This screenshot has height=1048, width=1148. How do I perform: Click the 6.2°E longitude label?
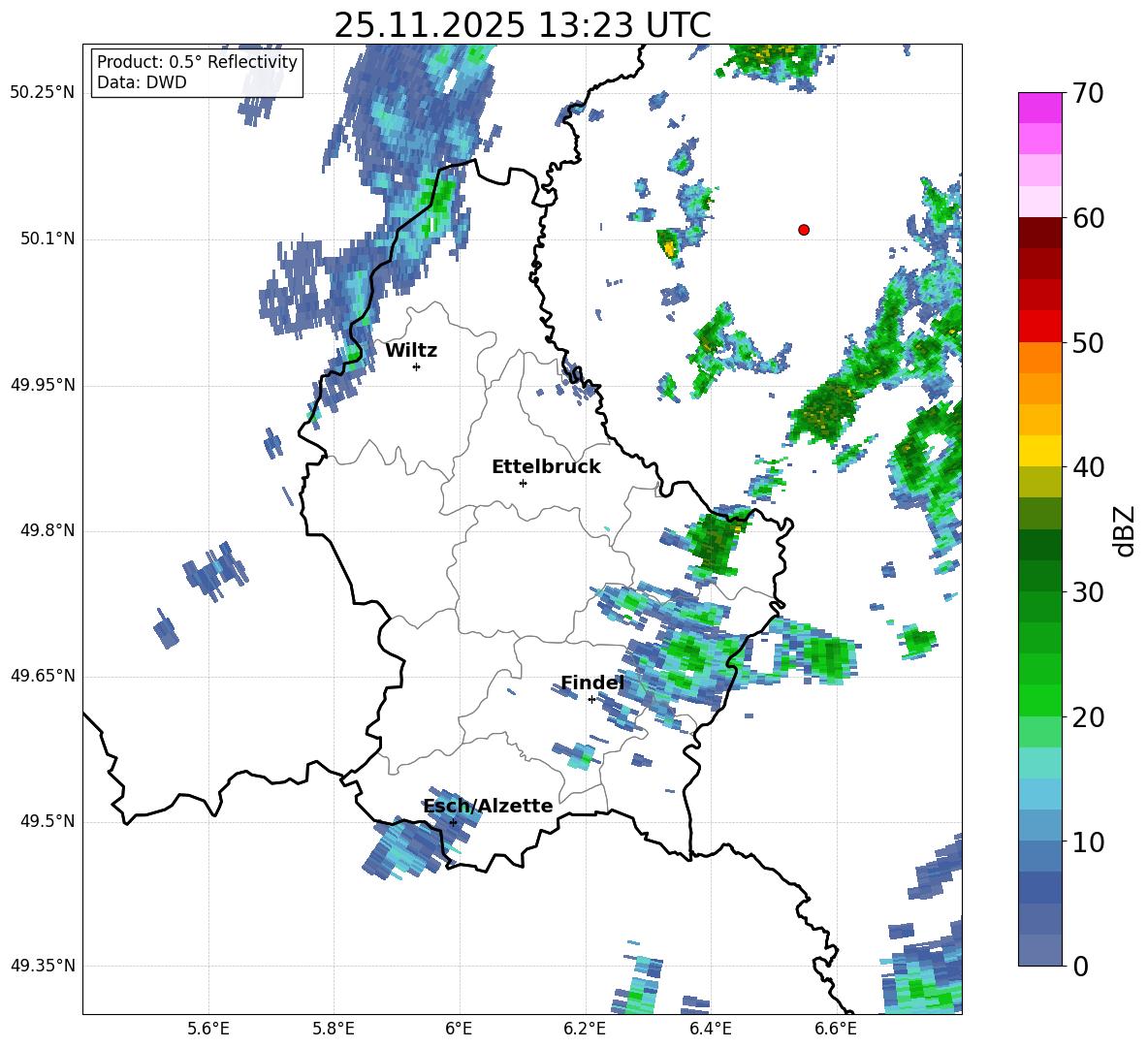click(x=585, y=1029)
